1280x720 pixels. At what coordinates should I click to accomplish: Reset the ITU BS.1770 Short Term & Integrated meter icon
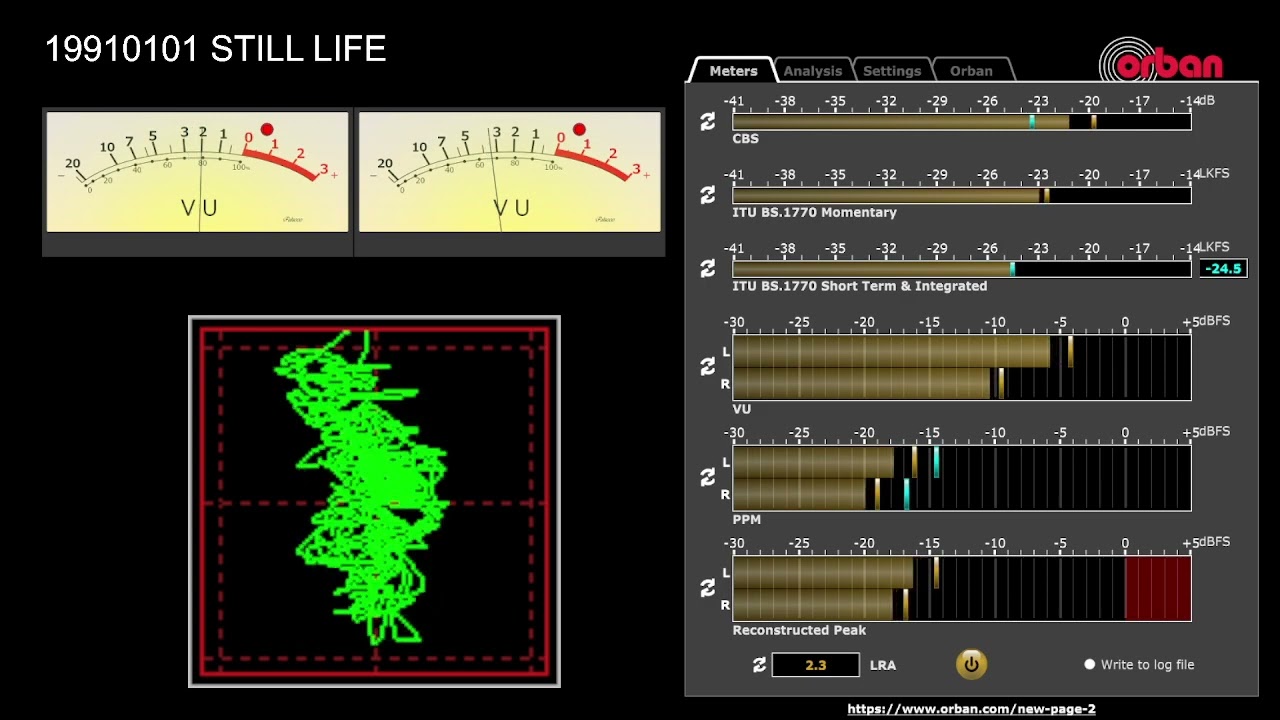pyautogui.click(x=708, y=269)
